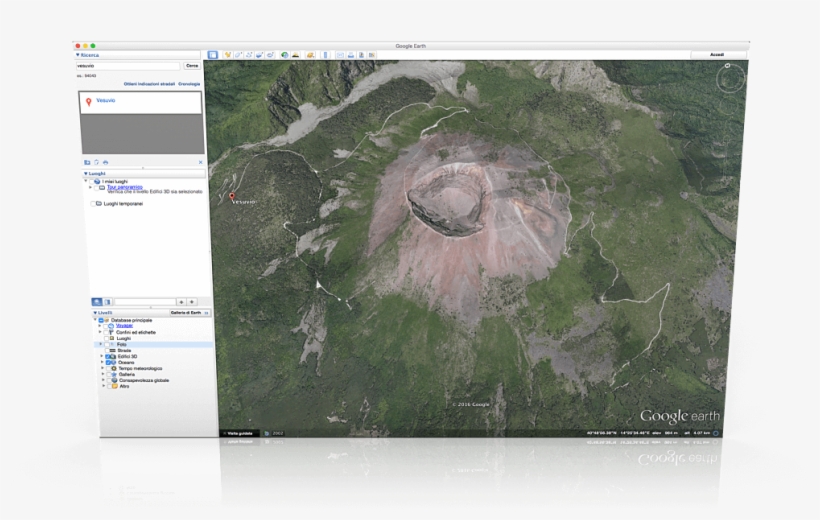820x520 pixels.
Task: Print the current view from toolbar
Action: (351, 55)
